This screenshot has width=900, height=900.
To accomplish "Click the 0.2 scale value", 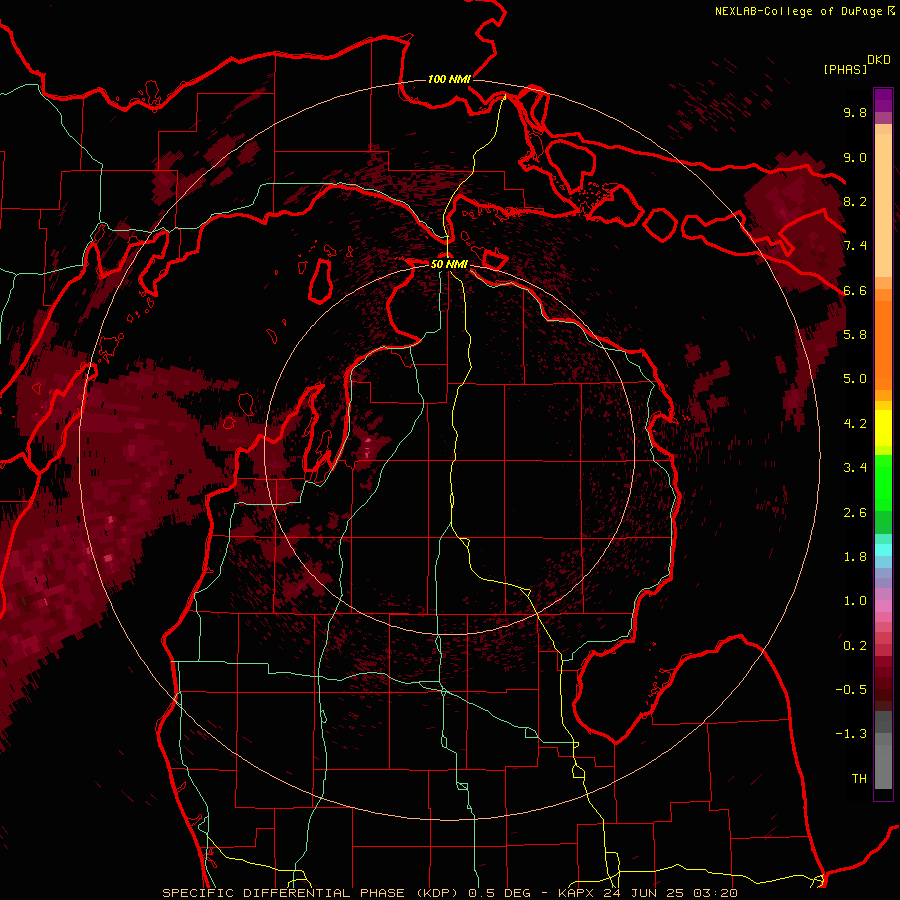I will point(855,646).
